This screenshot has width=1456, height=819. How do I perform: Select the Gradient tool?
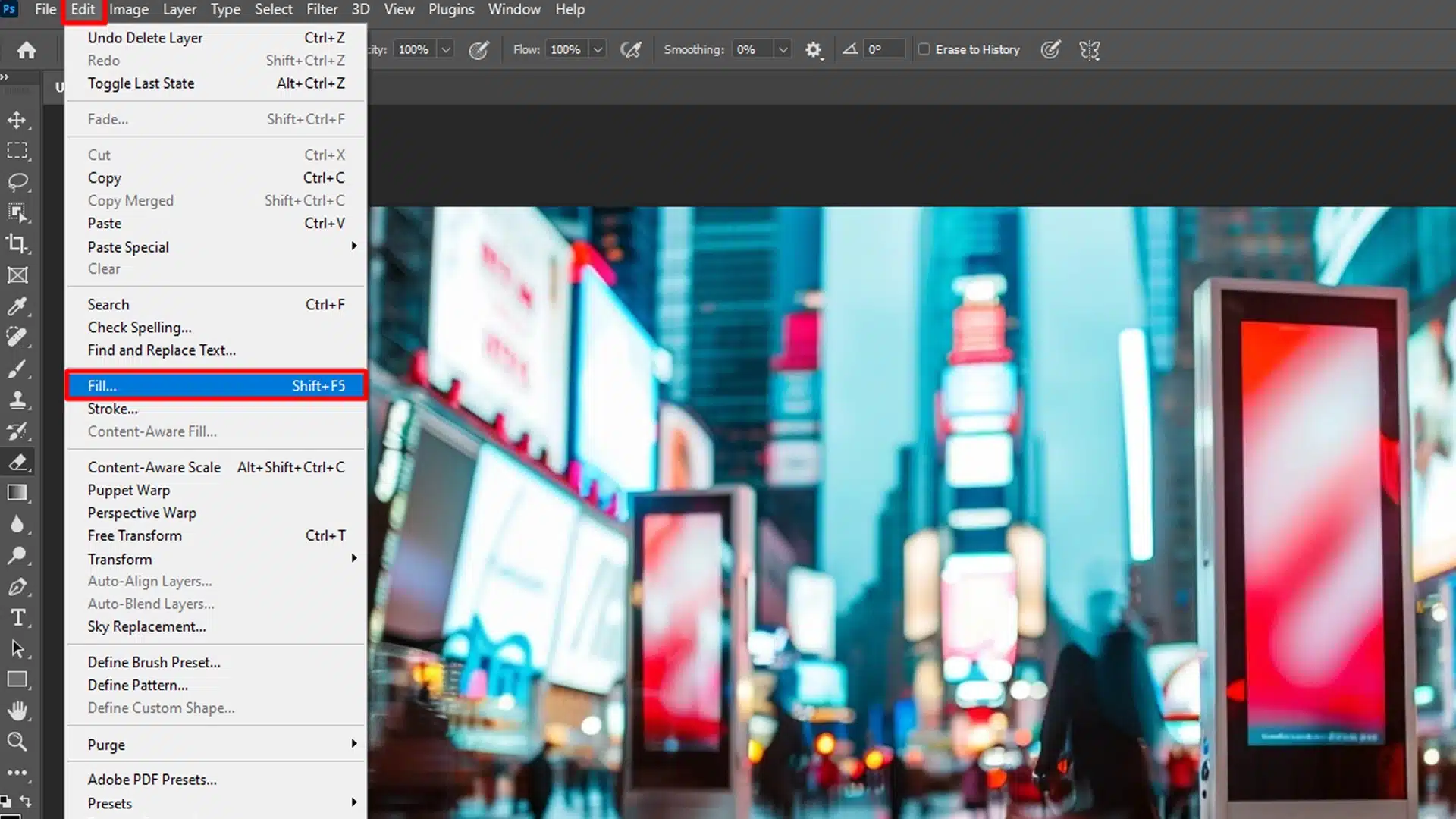[x=18, y=494]
